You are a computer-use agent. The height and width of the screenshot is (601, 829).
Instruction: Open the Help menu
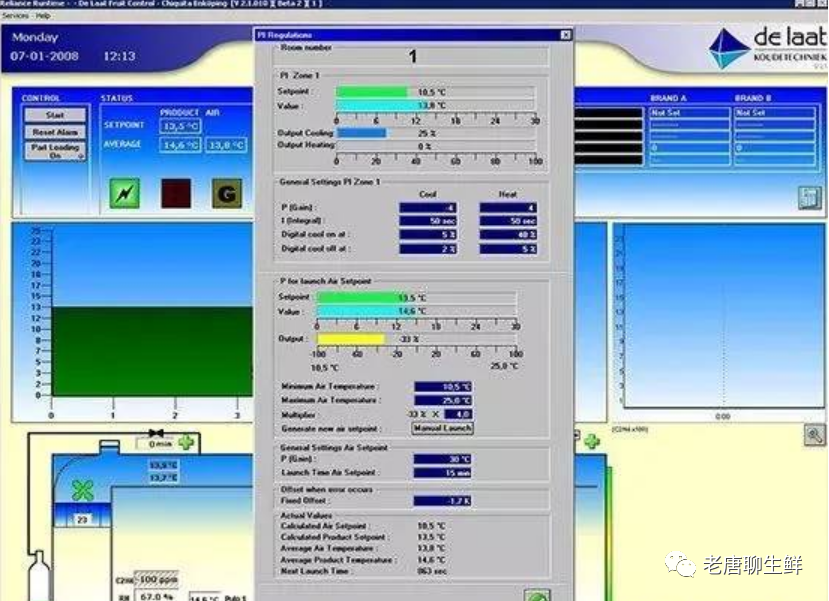point(43,16)
